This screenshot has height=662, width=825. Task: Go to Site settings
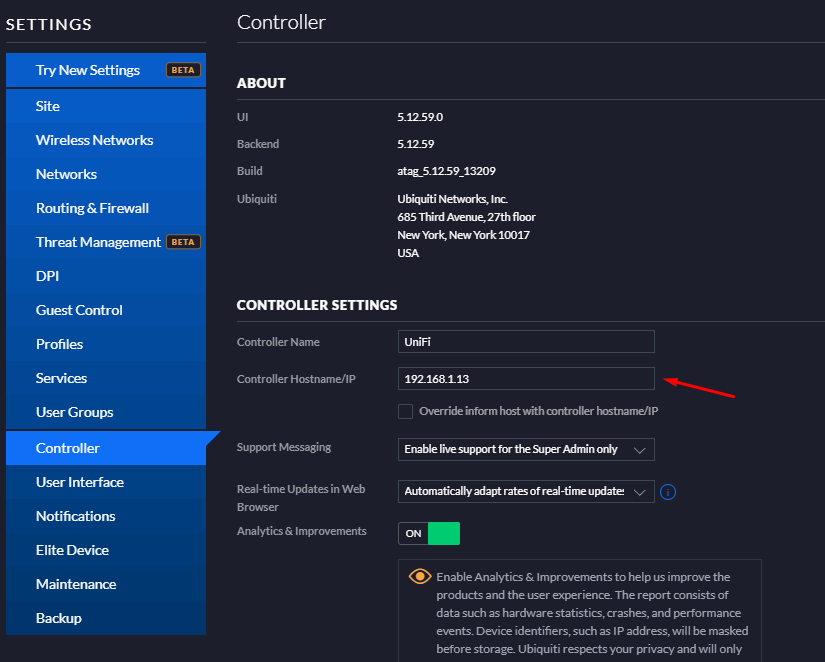106,106
